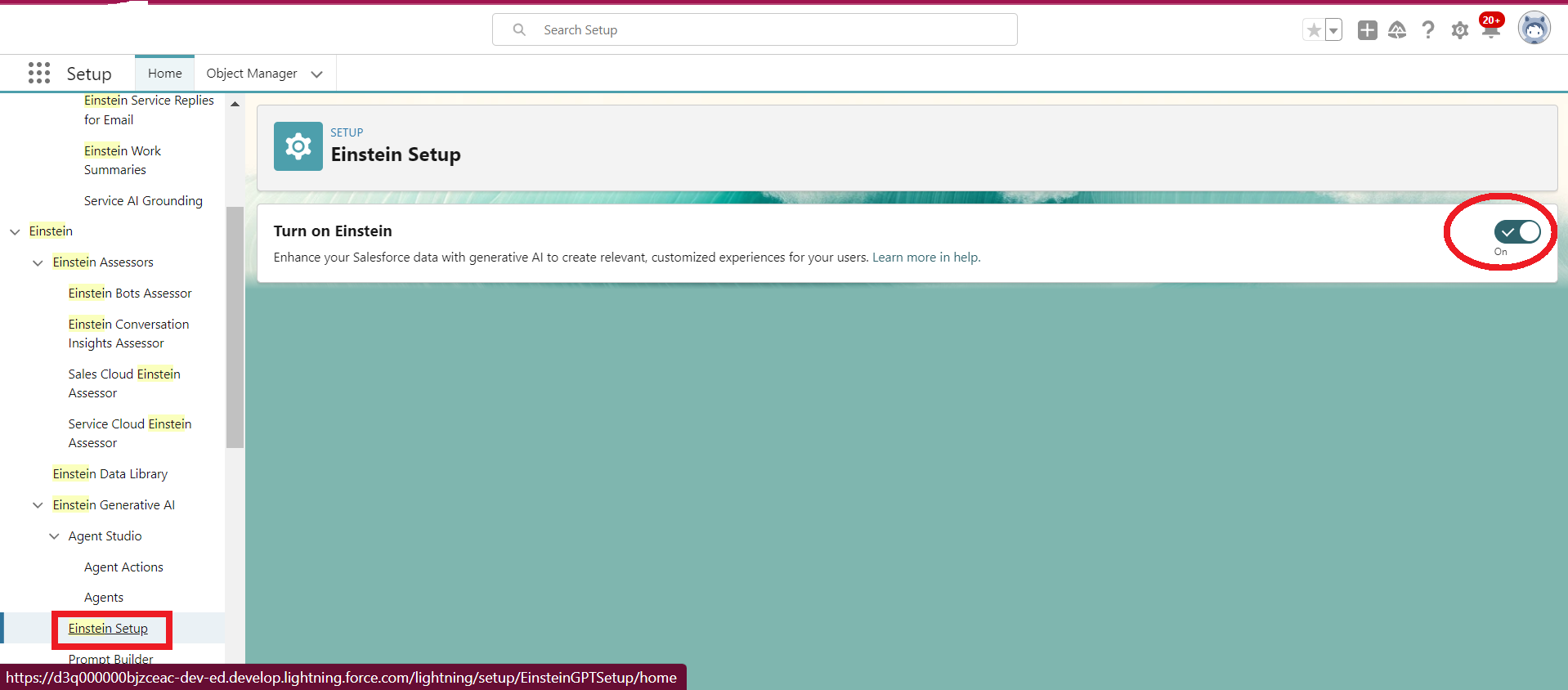This screenshot has width=1568, height=690.
Task: Collapse the Einstein tree section
Action: point(15,231)
